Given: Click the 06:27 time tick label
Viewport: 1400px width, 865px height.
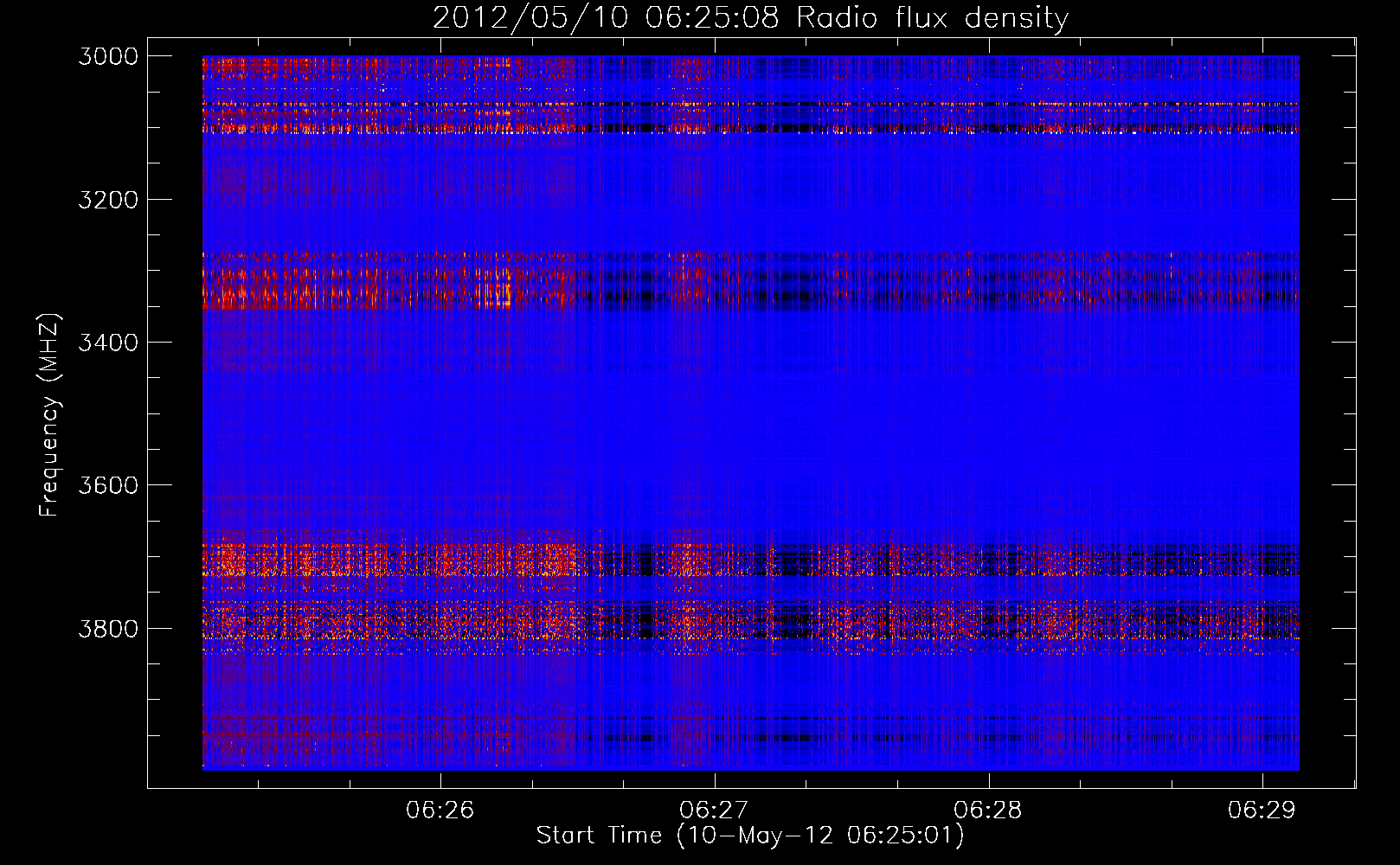Looking at the screenshot, I should pos(715,810).
